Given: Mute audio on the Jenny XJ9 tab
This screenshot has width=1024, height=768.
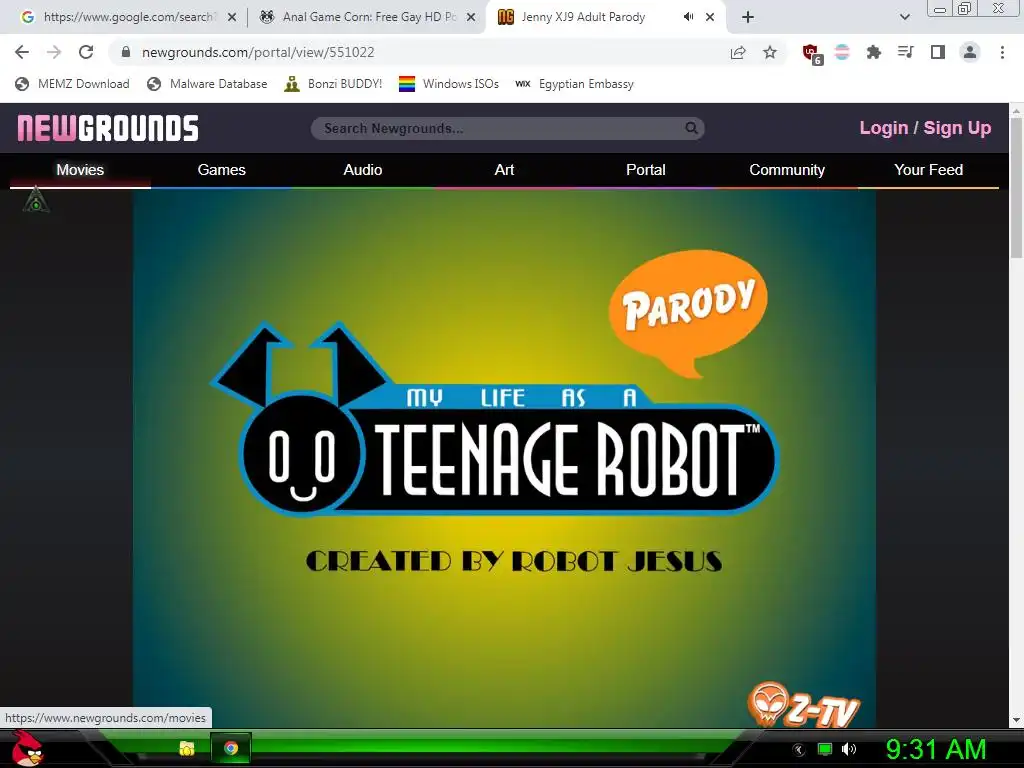Looking at the screenshot, I should click(x=688, y=17).
